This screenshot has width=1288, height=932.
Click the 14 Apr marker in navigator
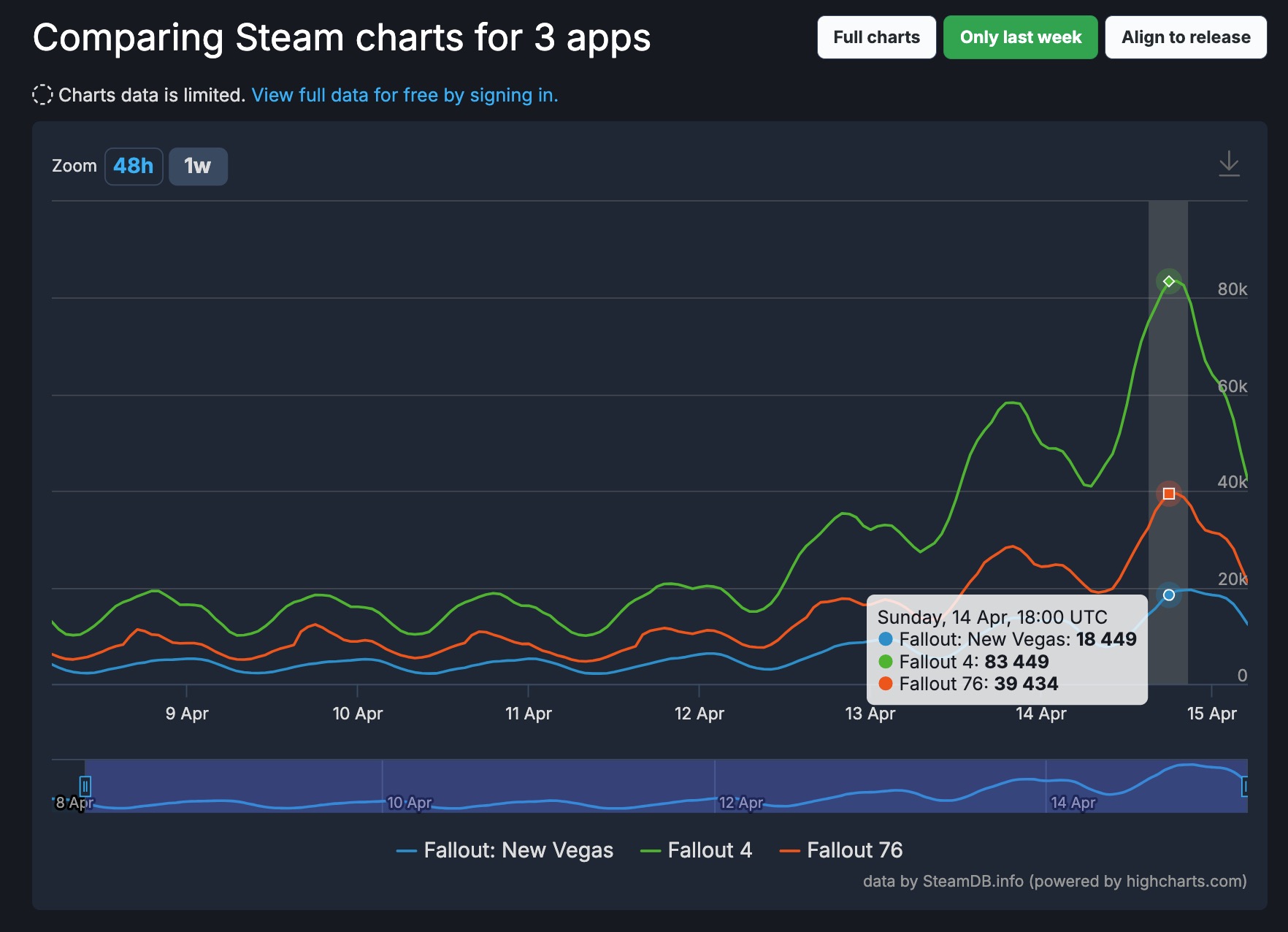click(x=1073, y=803)
